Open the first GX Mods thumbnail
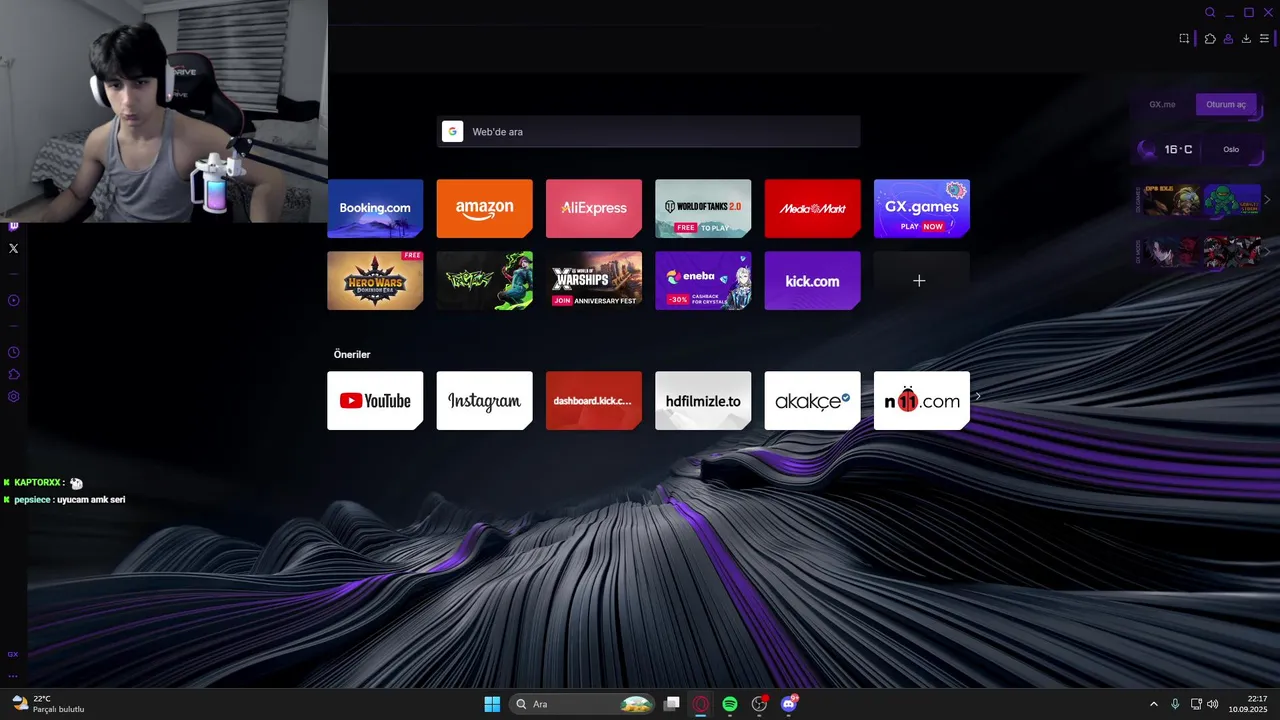This screenshot has width=1280, height=720. [x=1172, y=251]
